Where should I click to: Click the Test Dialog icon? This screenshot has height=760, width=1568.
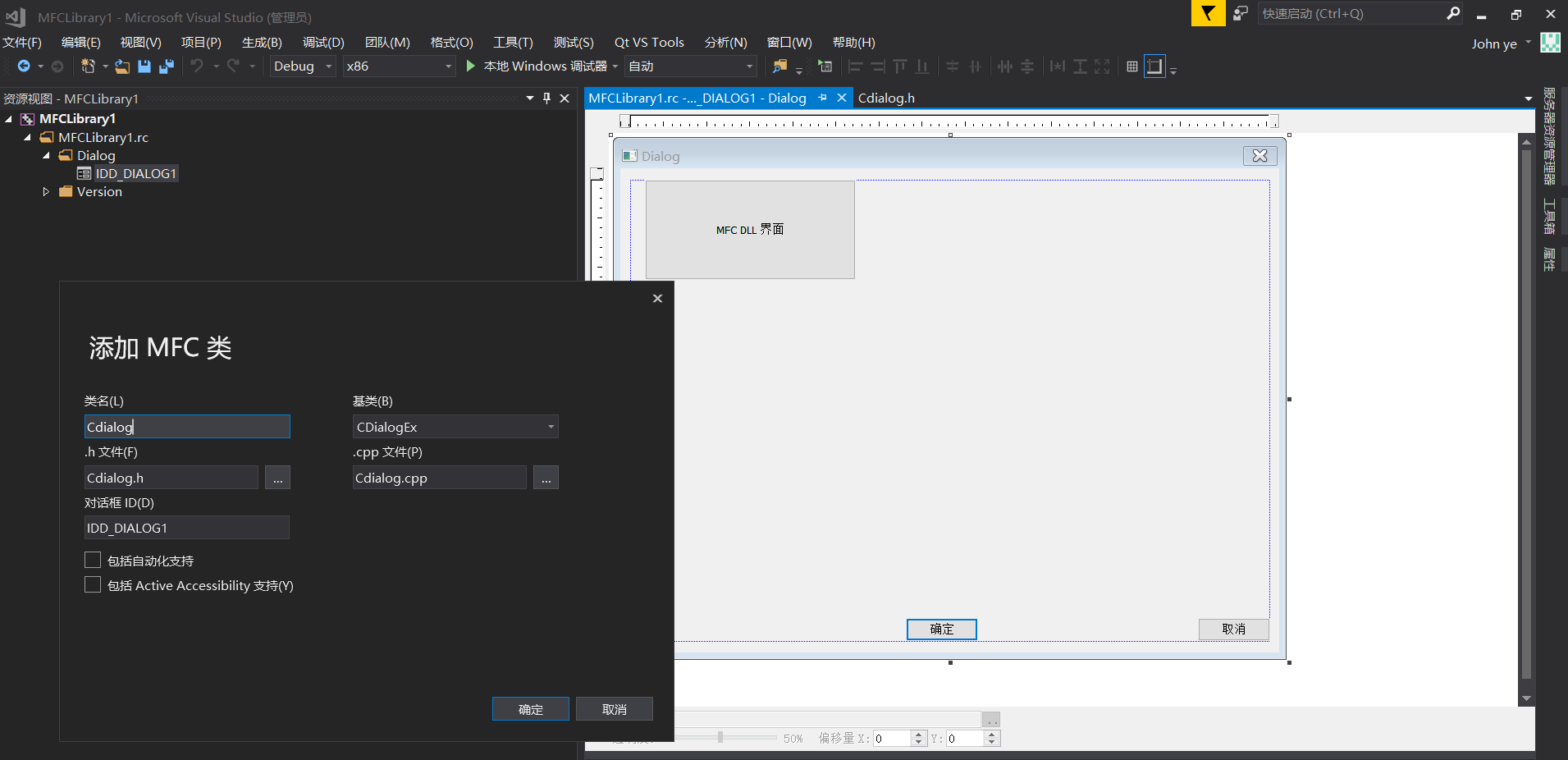825,66
